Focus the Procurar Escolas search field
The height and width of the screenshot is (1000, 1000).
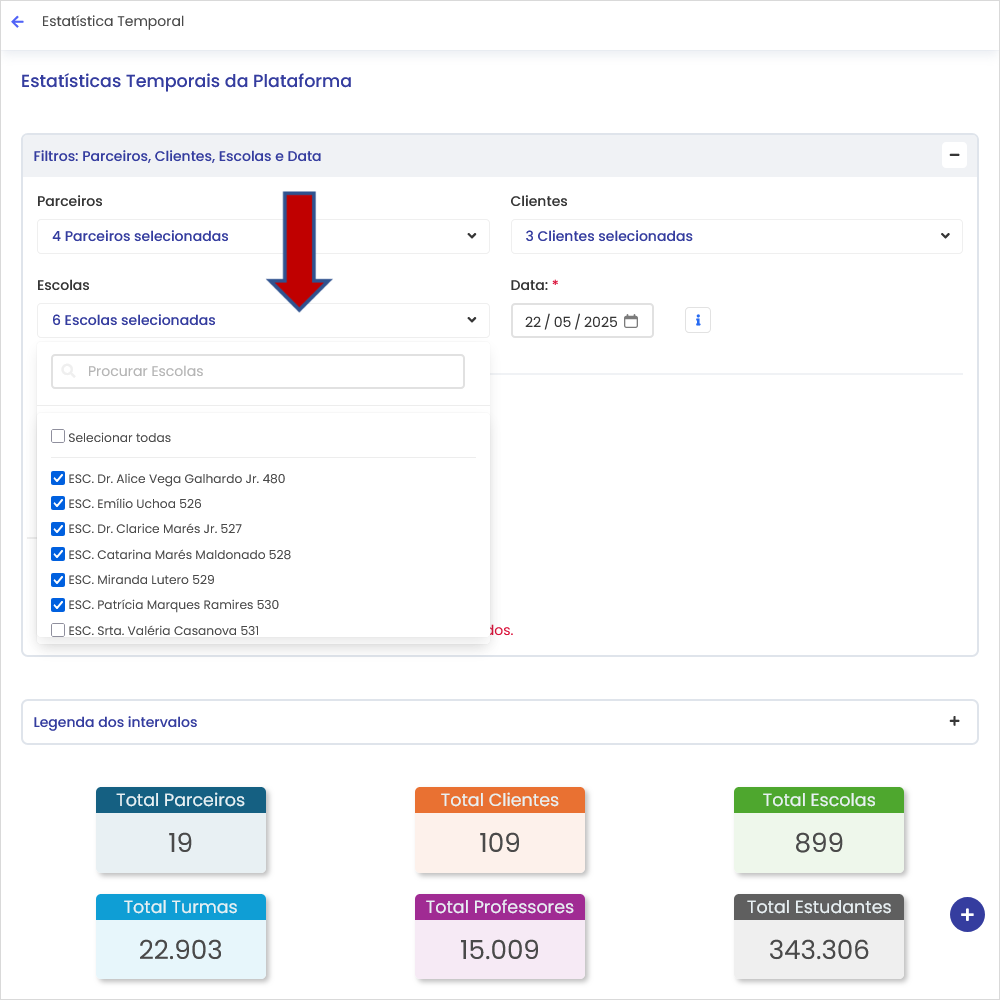pyautogui.click(x=258, y=371)
